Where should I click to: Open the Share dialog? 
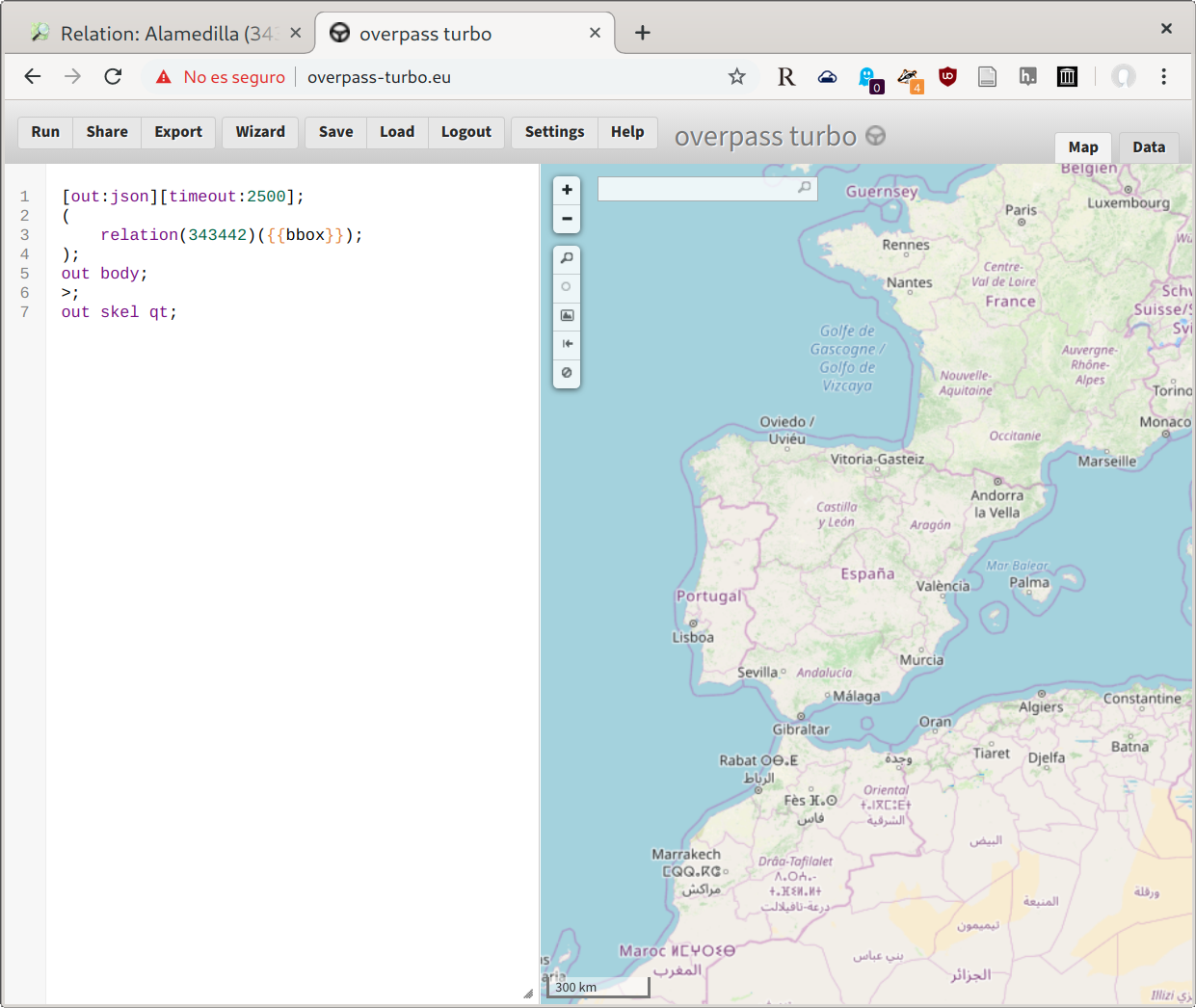(107, 132)
